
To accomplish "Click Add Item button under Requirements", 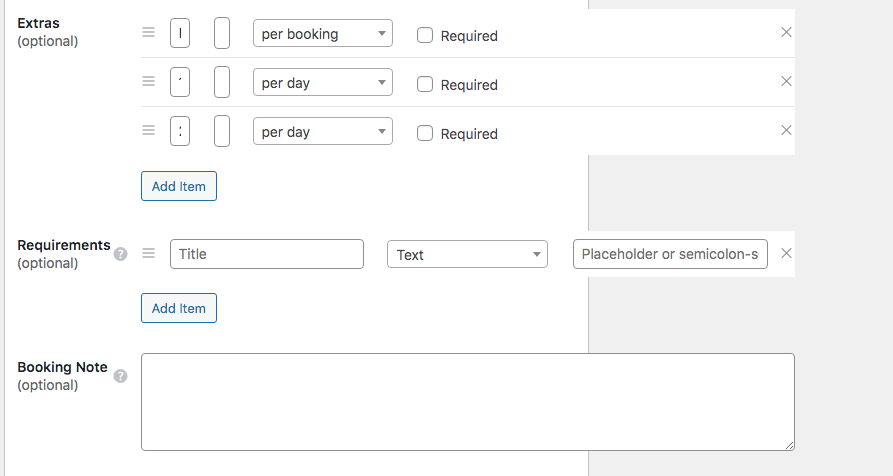I will click(179, 308).
